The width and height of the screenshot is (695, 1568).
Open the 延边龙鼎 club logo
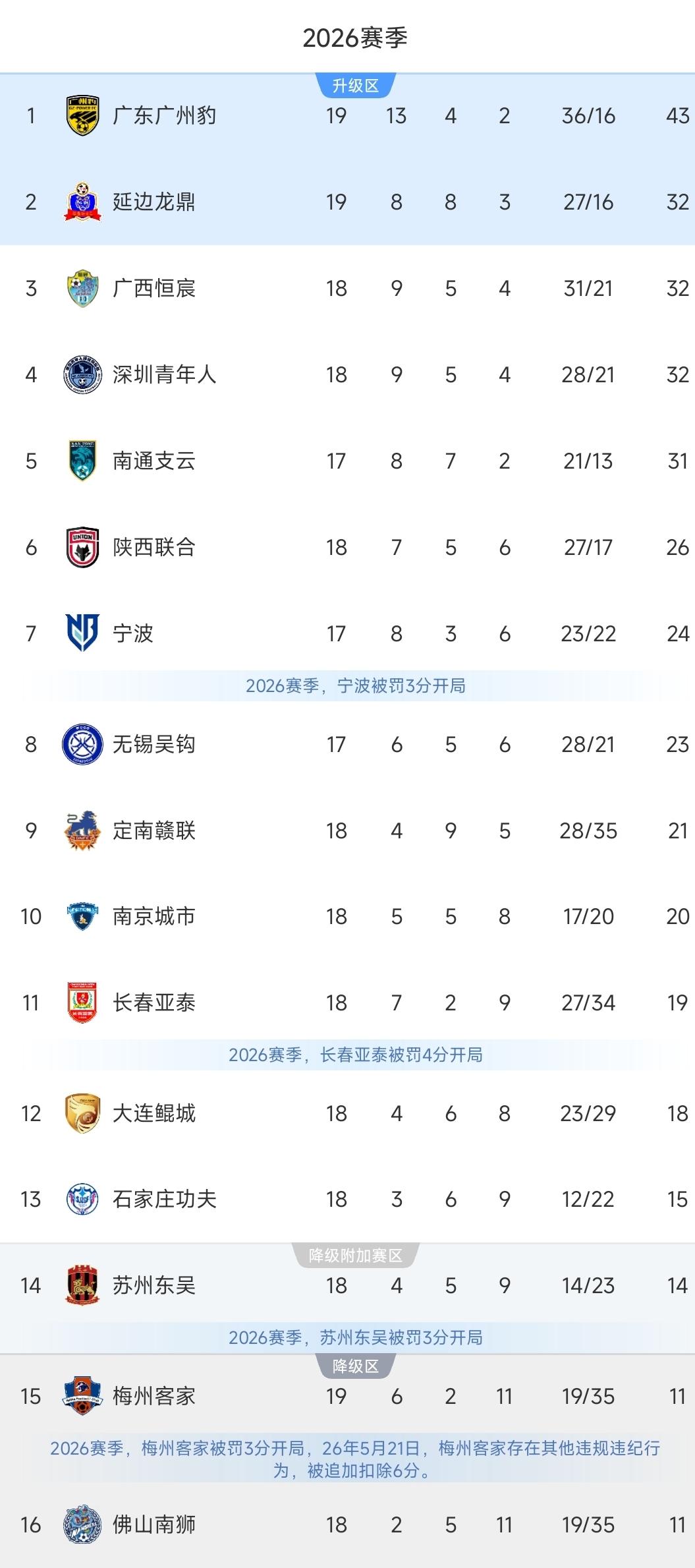(83, 202)
